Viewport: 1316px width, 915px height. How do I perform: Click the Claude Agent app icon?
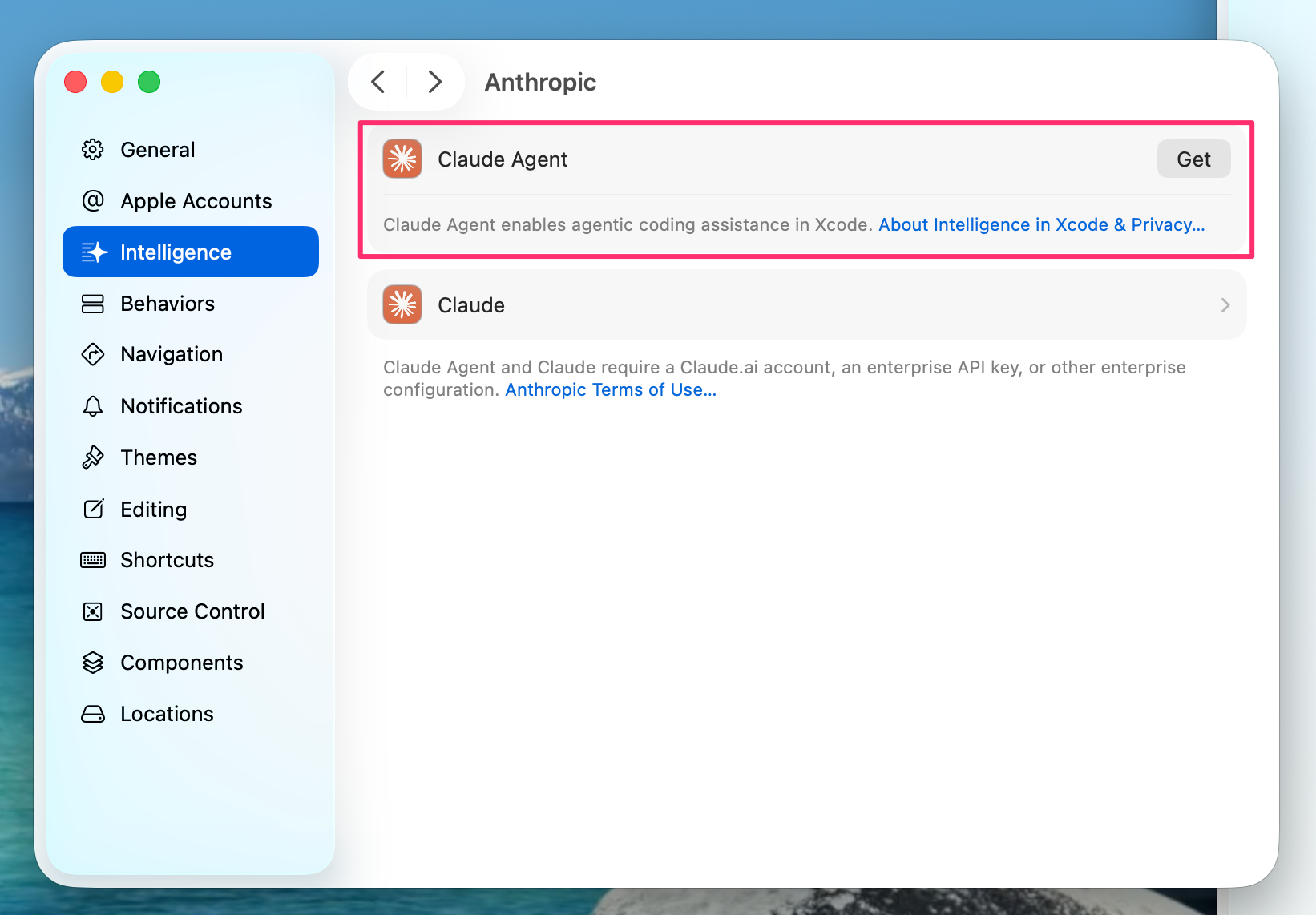coord(402,159)
